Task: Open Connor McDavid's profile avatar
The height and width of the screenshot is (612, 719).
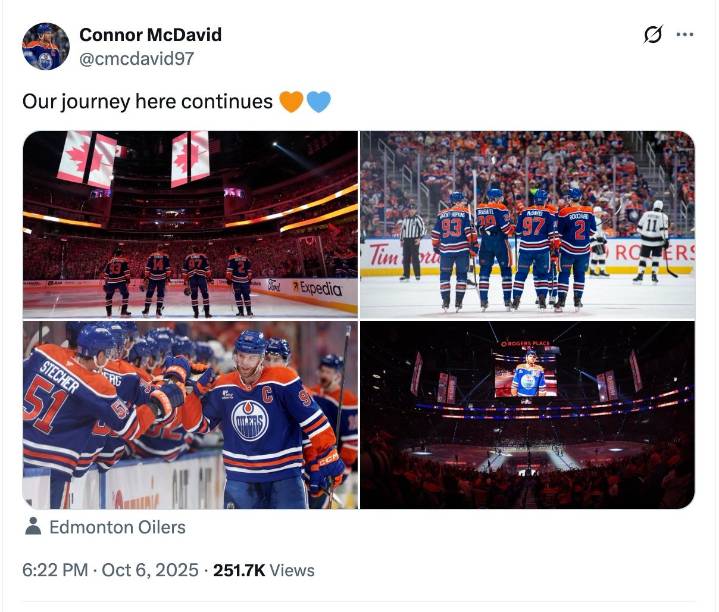Action: point(46,46)
